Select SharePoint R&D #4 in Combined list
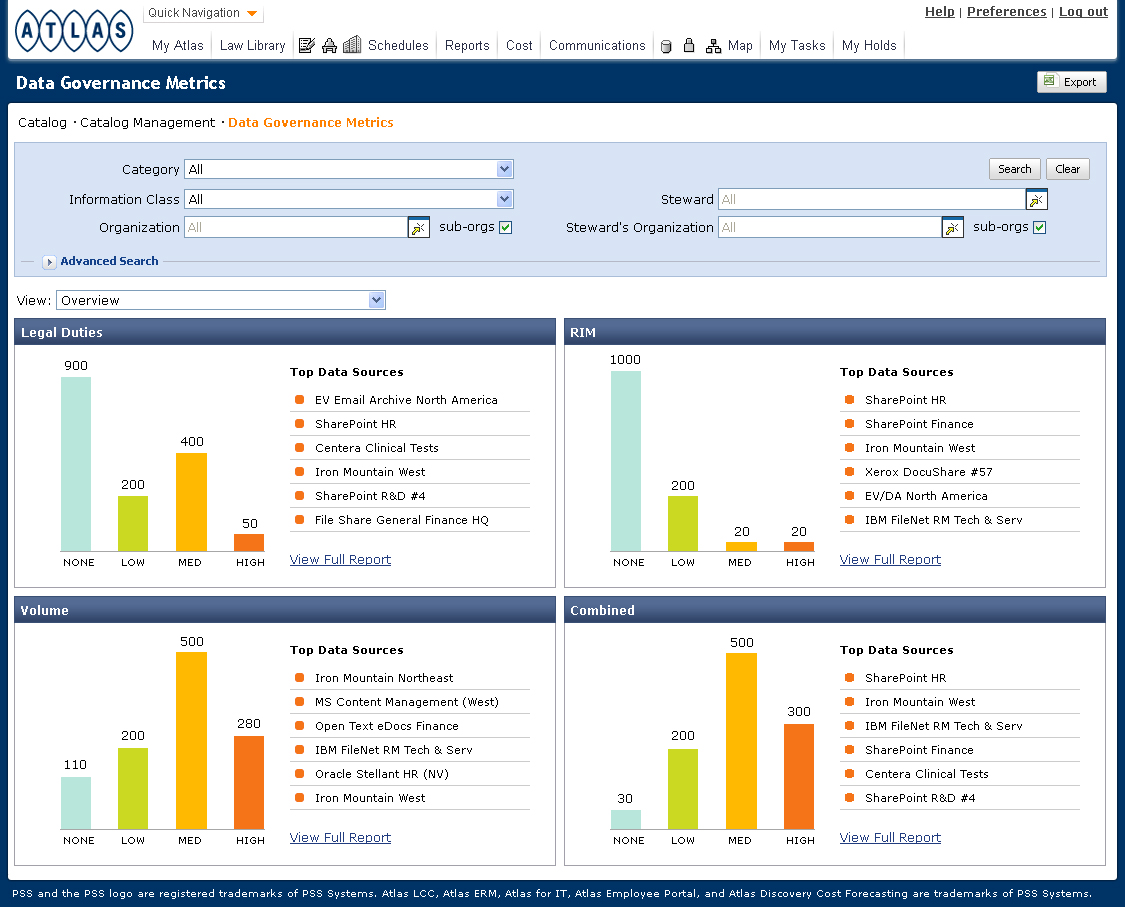 click(920, 798)
